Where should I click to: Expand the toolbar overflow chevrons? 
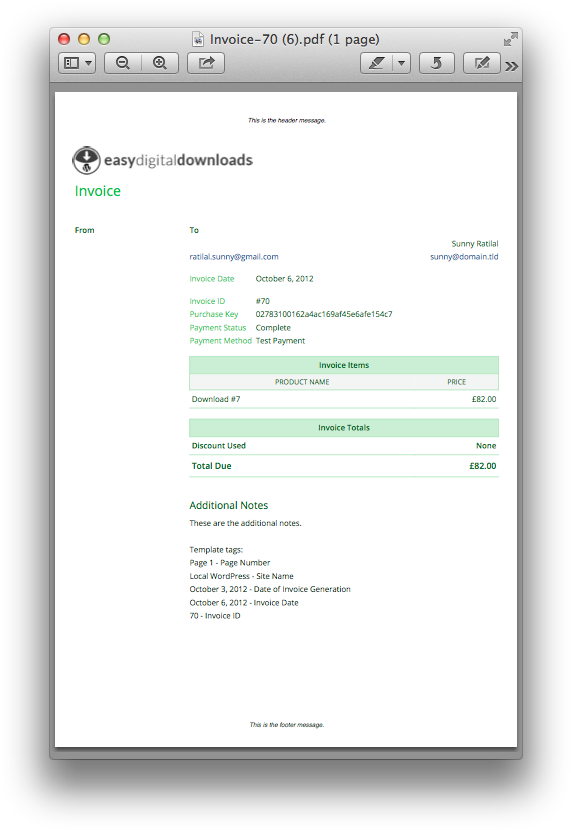coord(511,66)
